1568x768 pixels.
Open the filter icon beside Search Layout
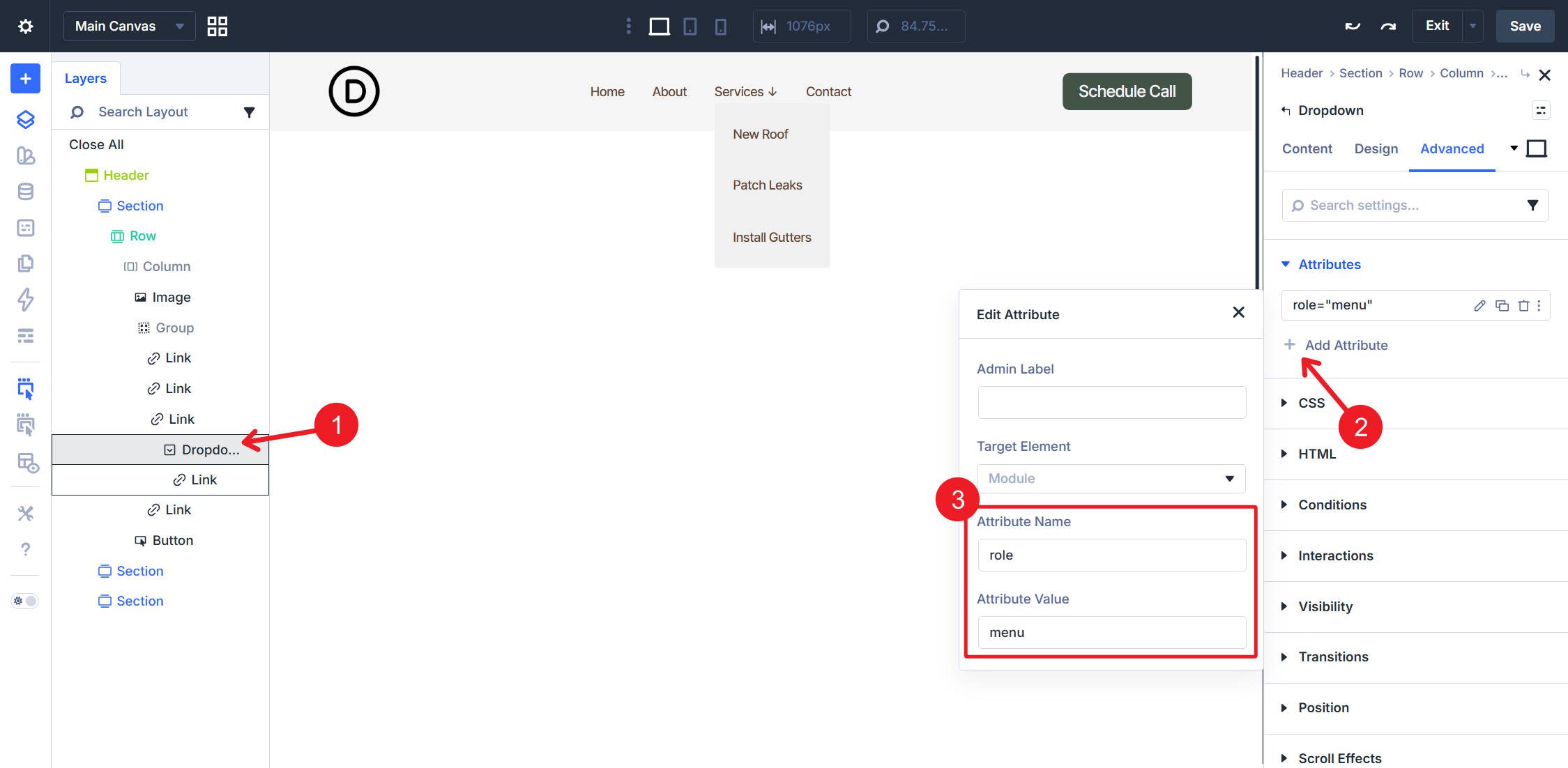click(249, 112)
